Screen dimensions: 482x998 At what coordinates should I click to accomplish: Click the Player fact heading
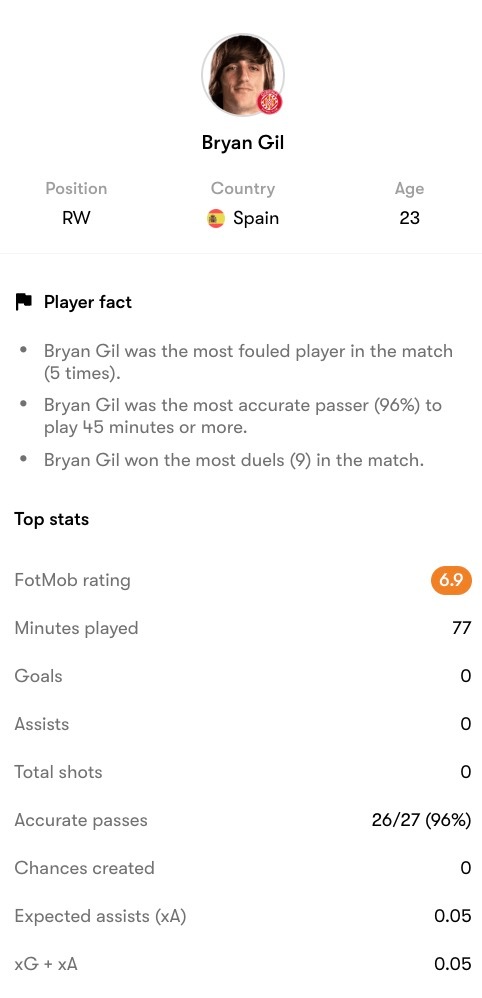[x=88, y=302]
